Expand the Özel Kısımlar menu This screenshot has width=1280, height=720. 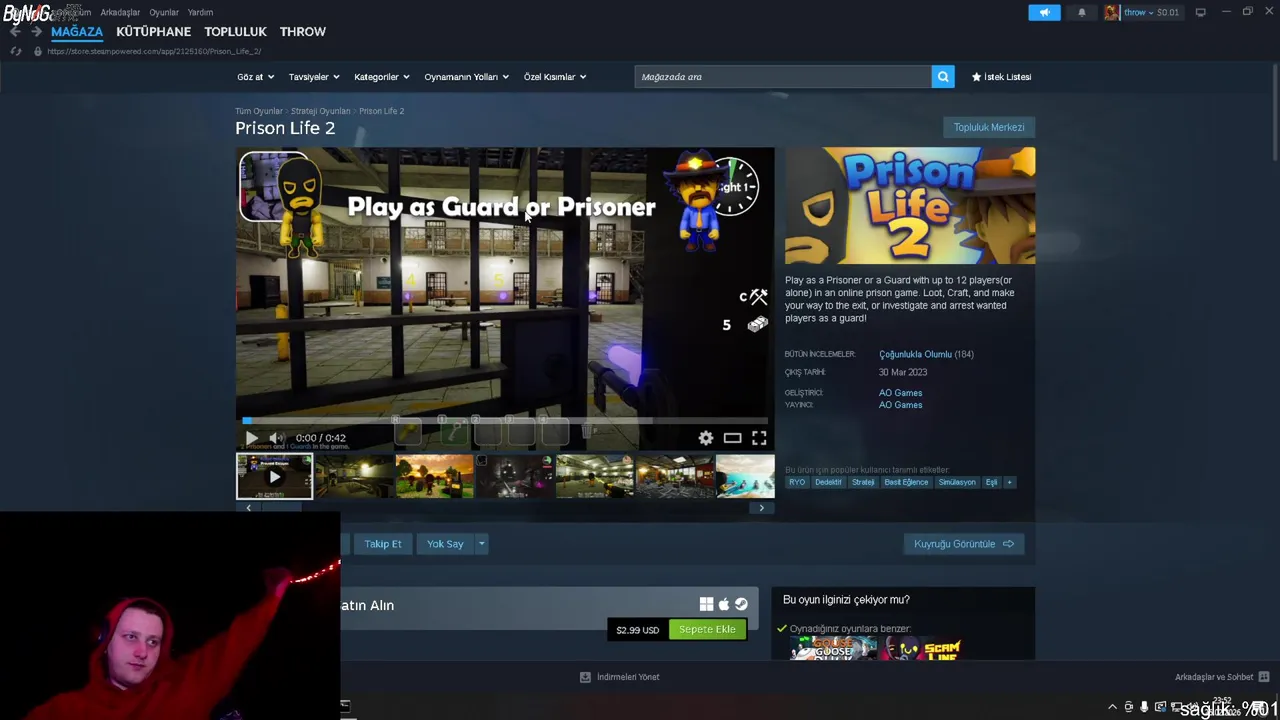pos(555,77)
